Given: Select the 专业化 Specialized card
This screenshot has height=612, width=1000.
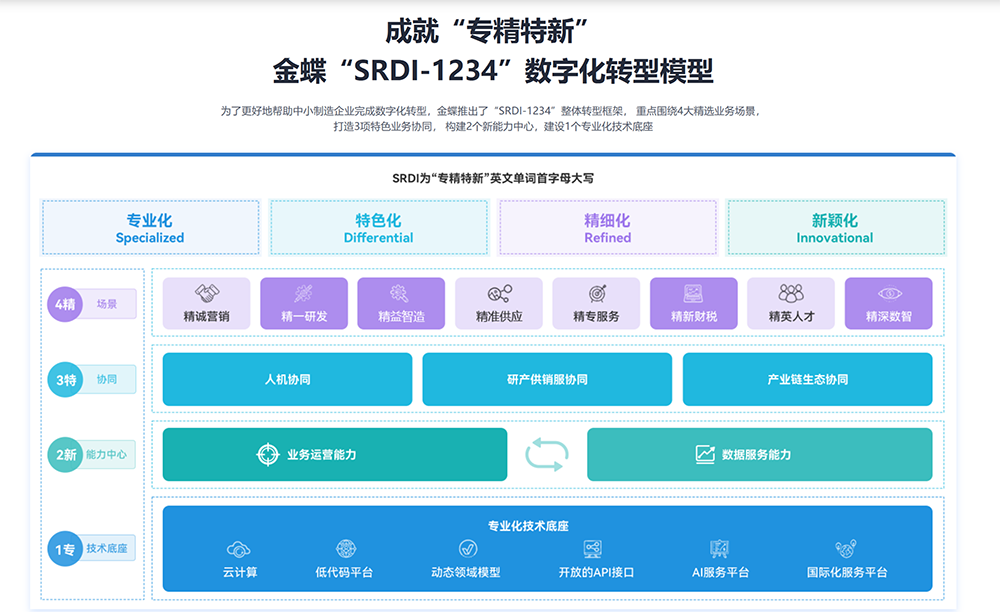Looking at the screenshot, I should [151, 228].
